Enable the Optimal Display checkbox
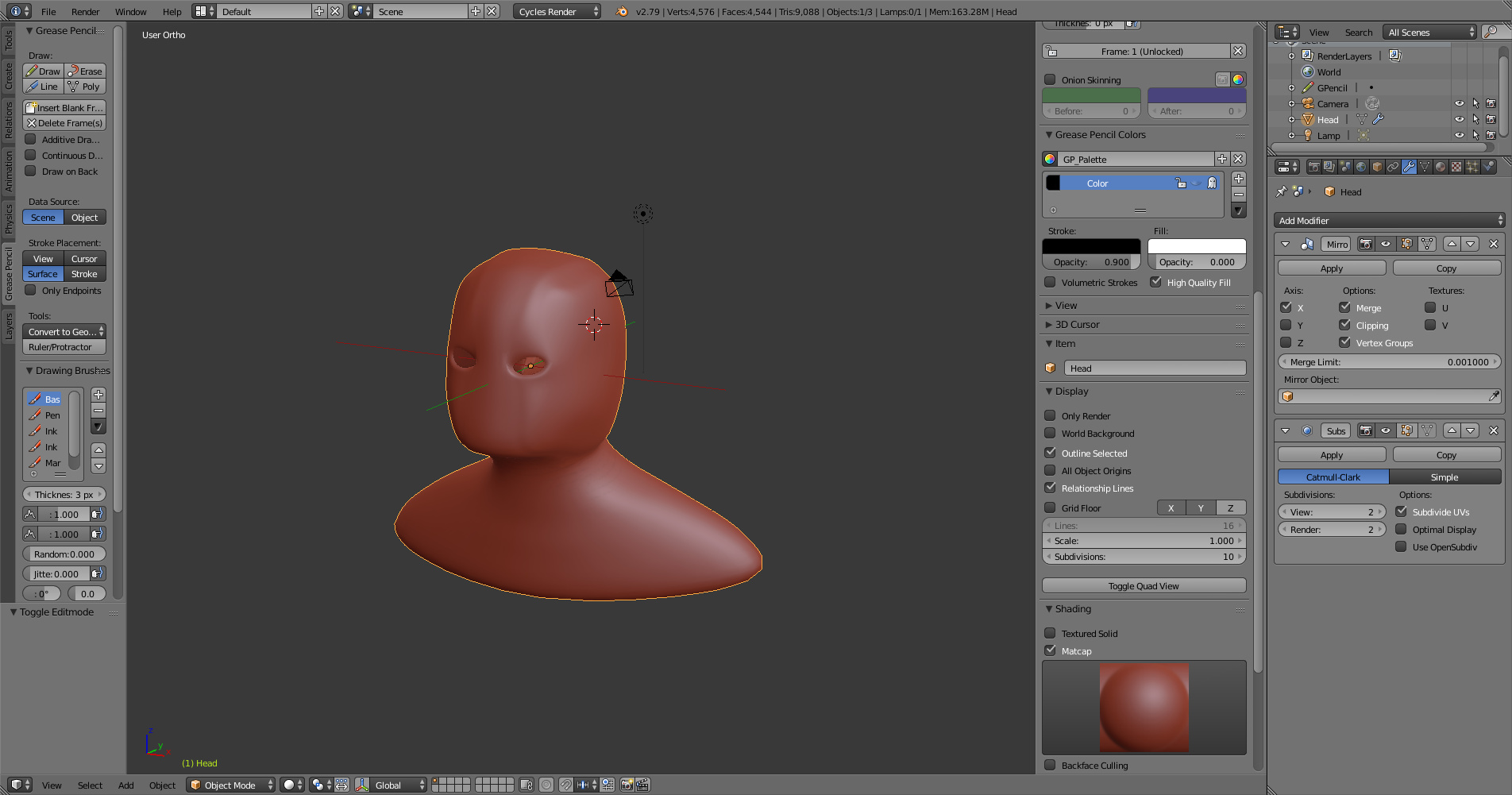The height and width of the screenshot is (795, 1512). 1401,529
